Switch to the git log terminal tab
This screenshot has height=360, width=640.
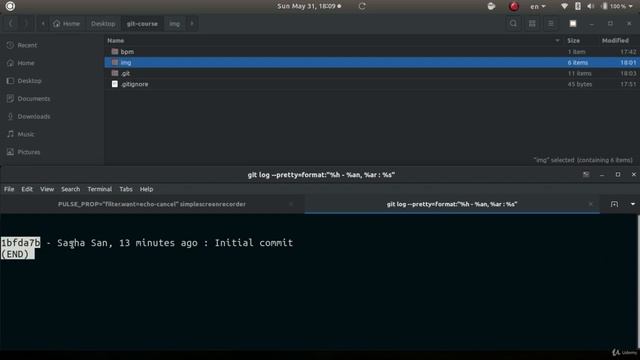point(452,204)
